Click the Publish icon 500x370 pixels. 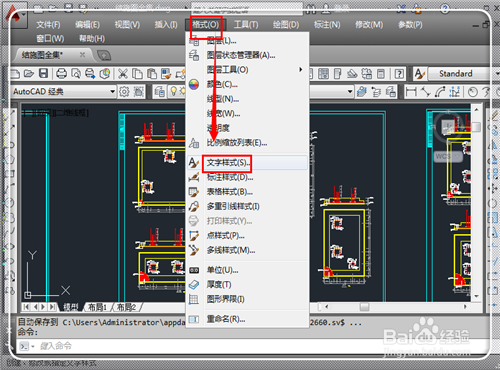[x=90, y=73]
